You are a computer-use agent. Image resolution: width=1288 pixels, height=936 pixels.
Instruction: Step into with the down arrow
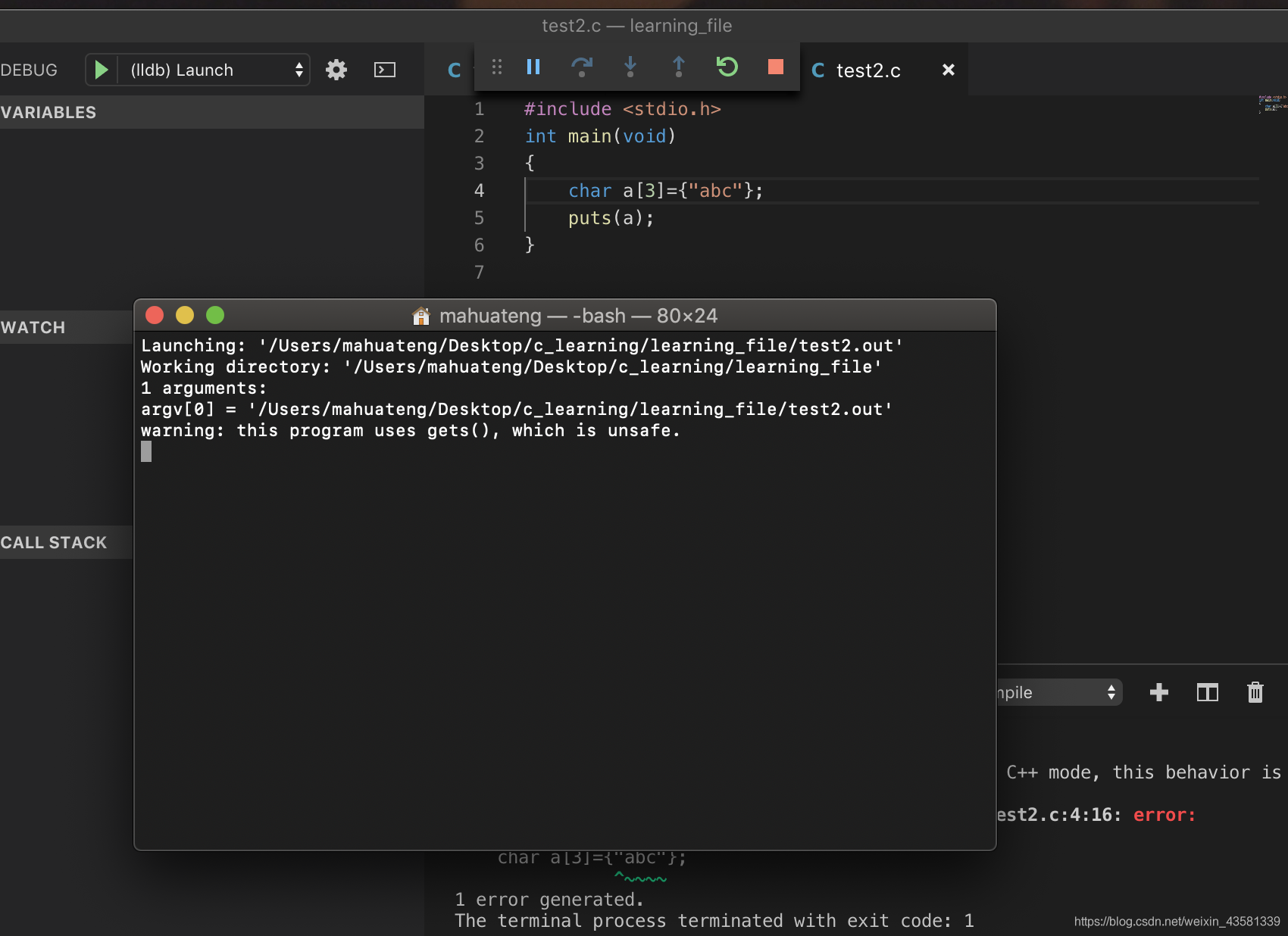coord(630,67)
